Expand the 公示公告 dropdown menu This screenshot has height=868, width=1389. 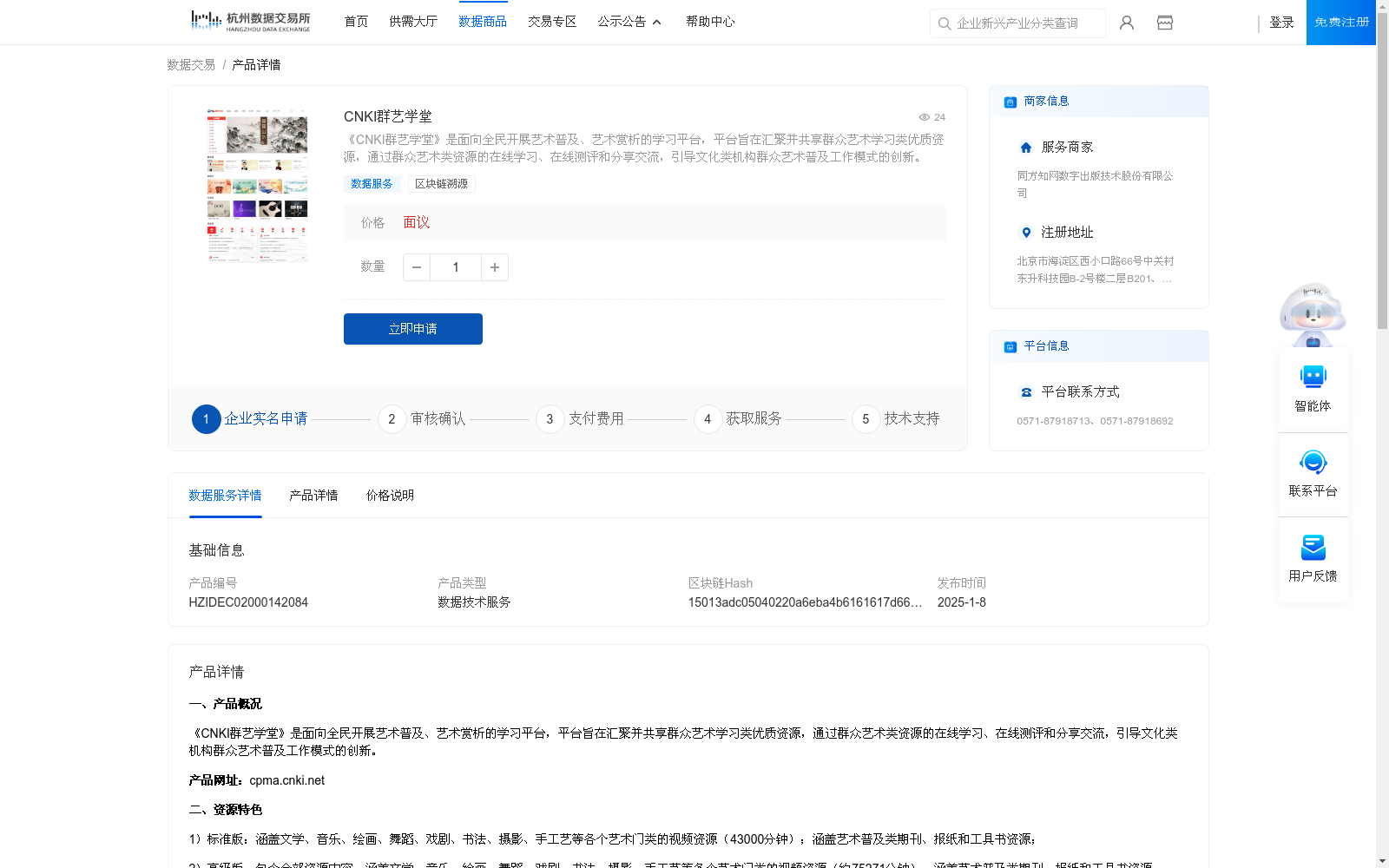pyautogui.click(x=629, y=22)
